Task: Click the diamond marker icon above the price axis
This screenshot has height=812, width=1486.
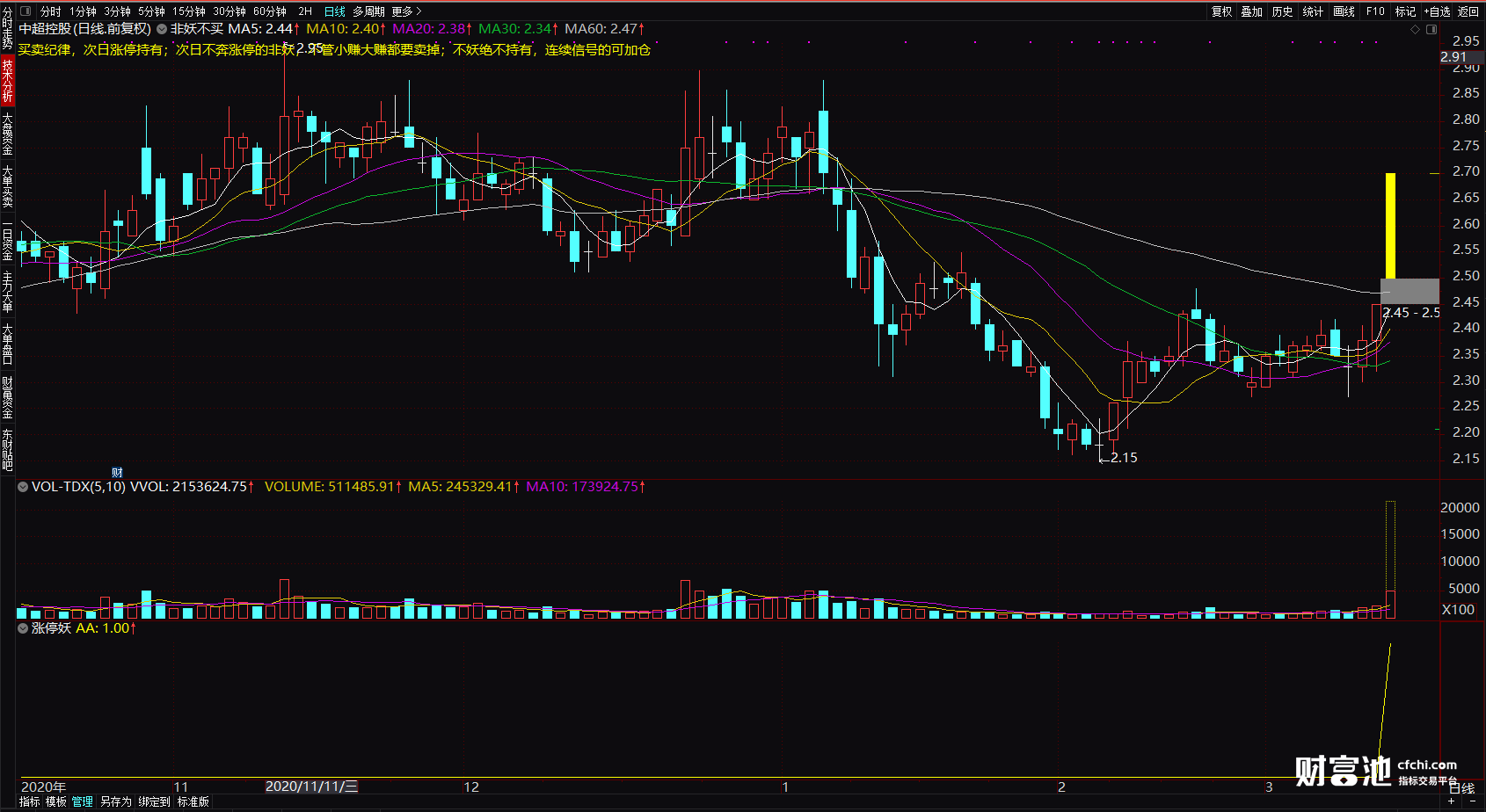Action: coord(1415,30)
